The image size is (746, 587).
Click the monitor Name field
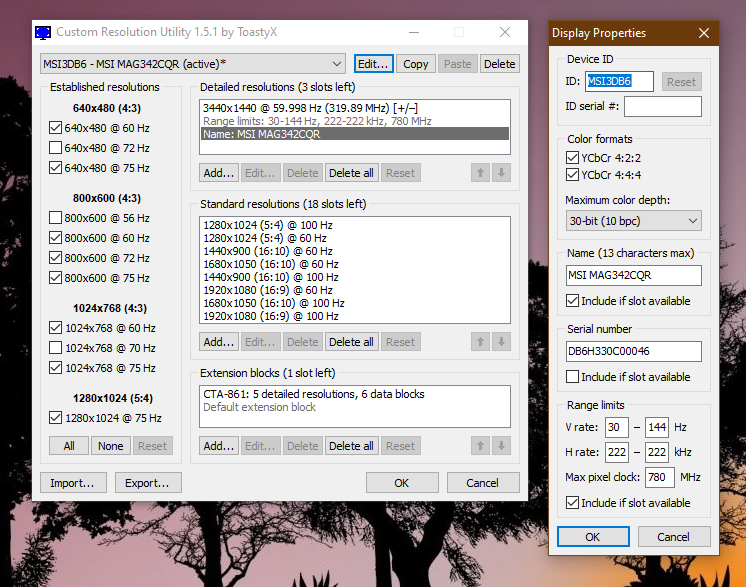(x=634, y=275)
